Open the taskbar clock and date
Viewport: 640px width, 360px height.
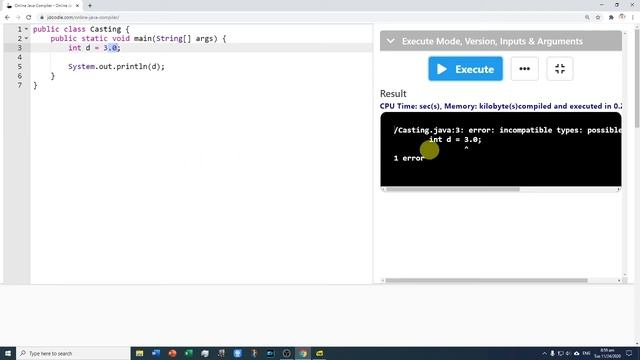point(607,353)
